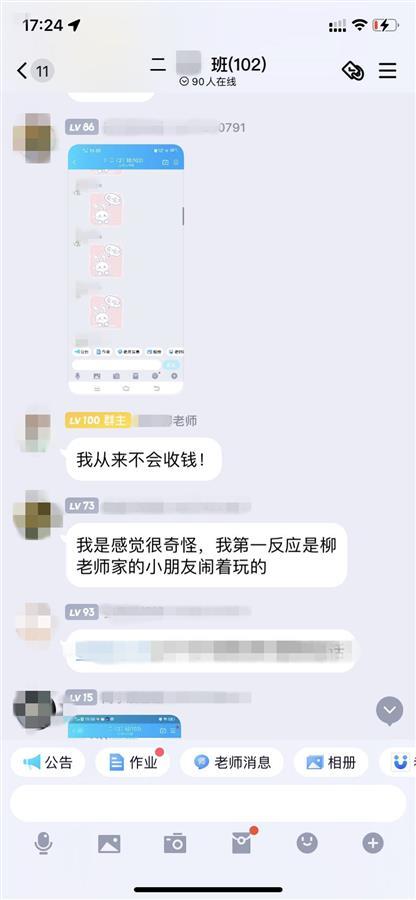Viewport: 416px width, 900px height.
Task: Open the 老师消息 teacher messages shortcut
Action: (x=232, y=762)
